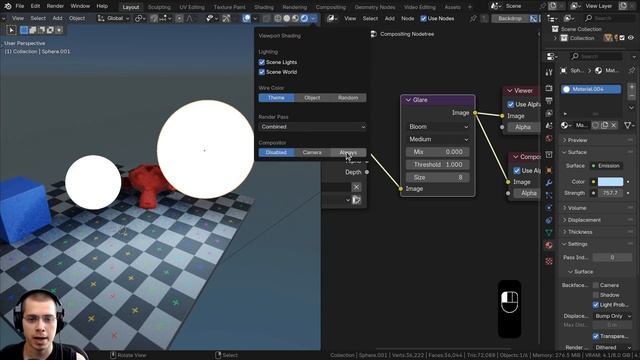Screen dimensions: 640x360
Task: Open the 3D viewport Object menu
Action: [77, 18]
